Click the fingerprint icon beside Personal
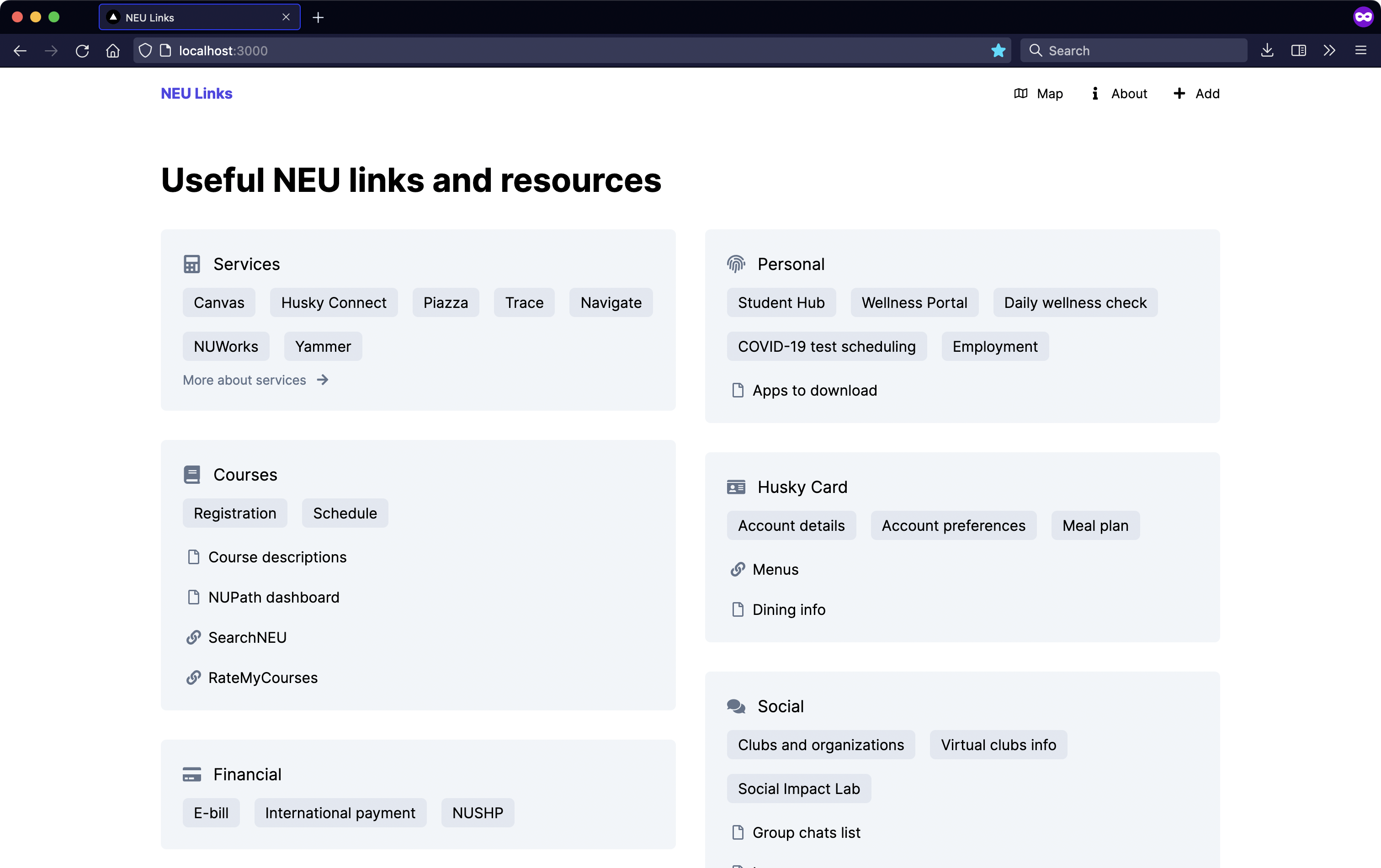The image size is (1381, 868). 736,264
